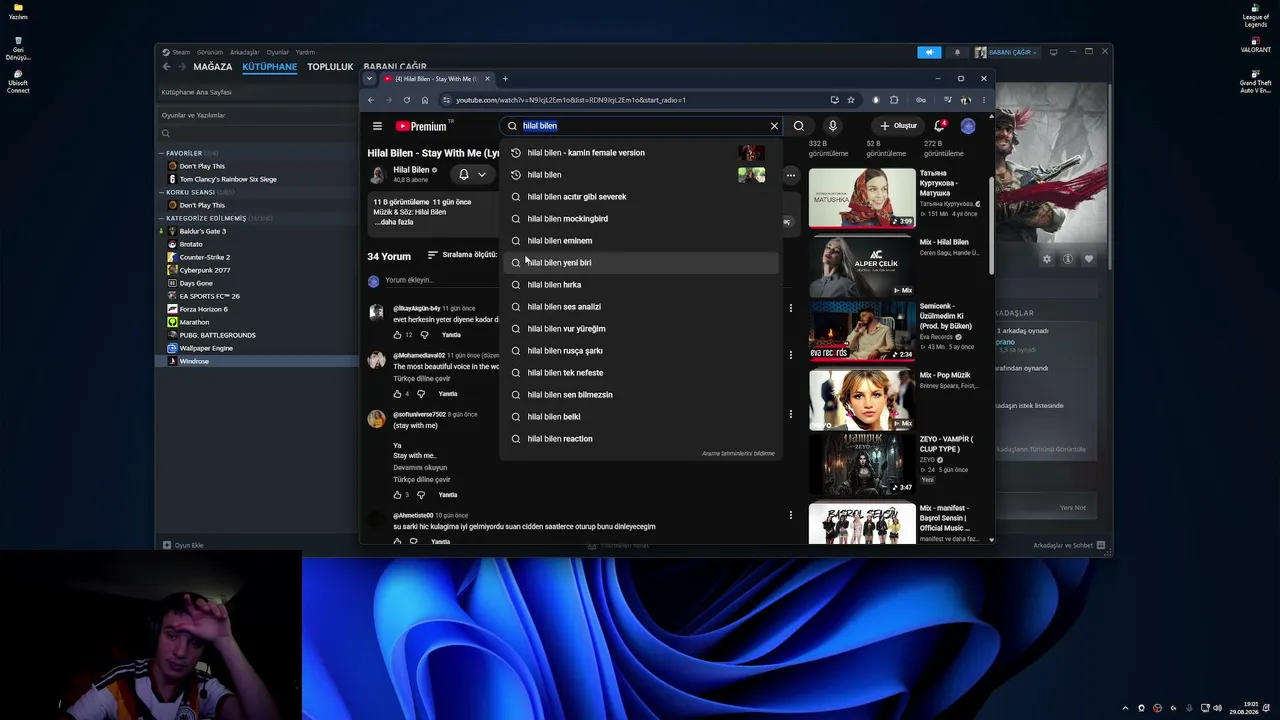Open the Steam account dropdown BABANI ÇAĞIR
1280x720 pixels.
point(1008,52)
